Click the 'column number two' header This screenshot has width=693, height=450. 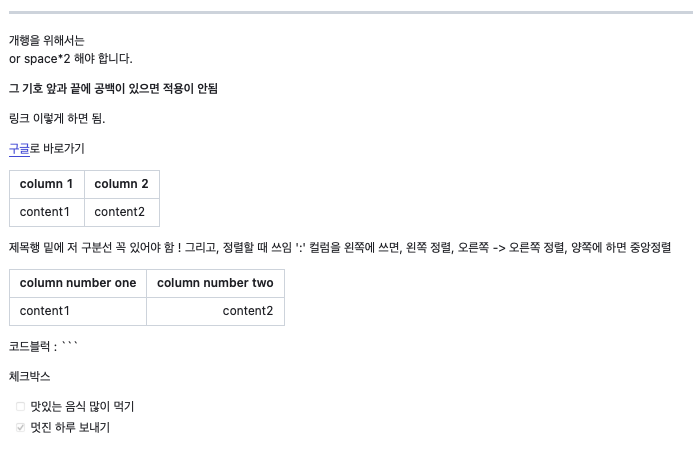tap(215, 283)
